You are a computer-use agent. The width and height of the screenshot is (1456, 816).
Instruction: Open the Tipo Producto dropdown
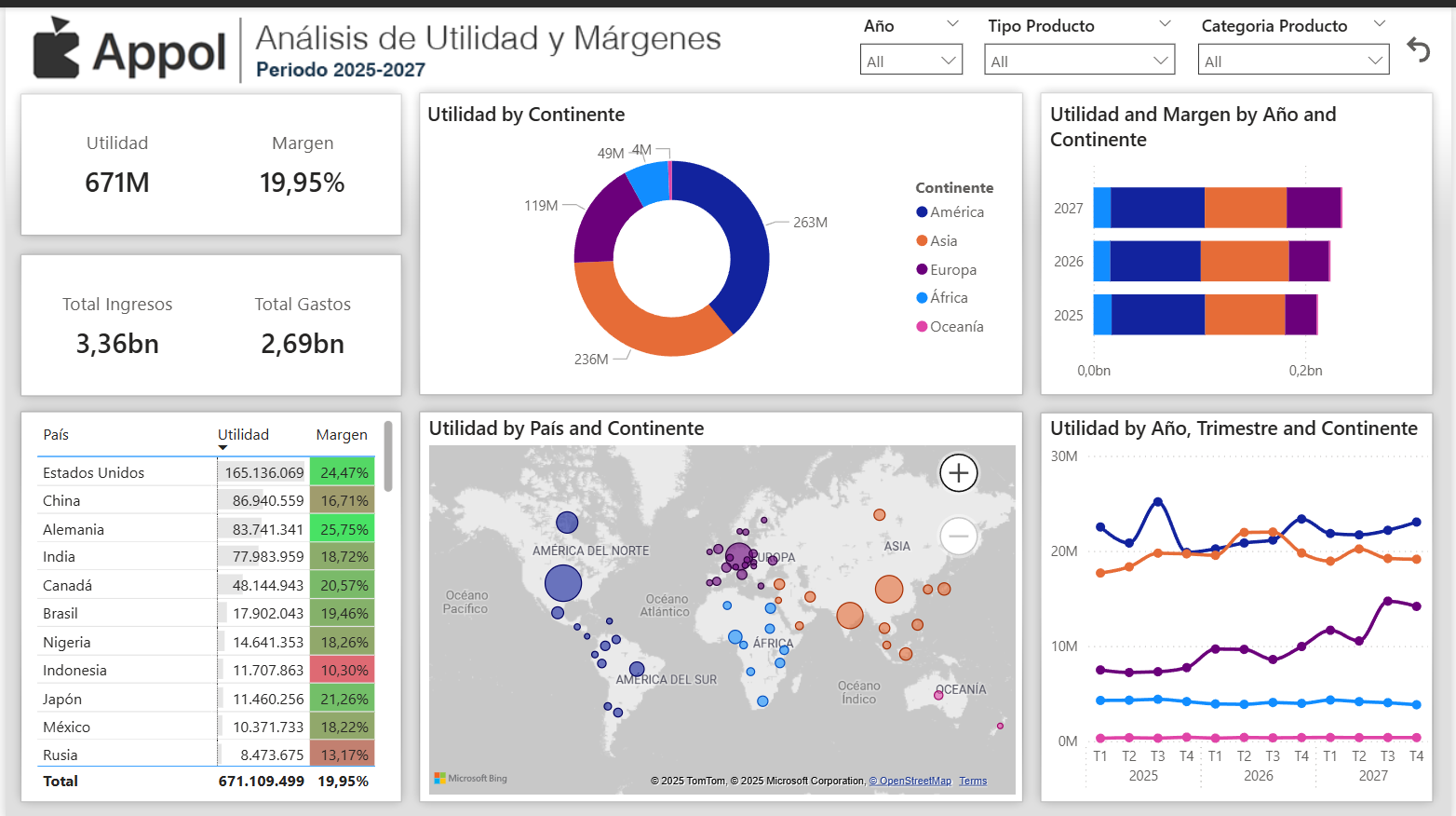pos(1079,61)
